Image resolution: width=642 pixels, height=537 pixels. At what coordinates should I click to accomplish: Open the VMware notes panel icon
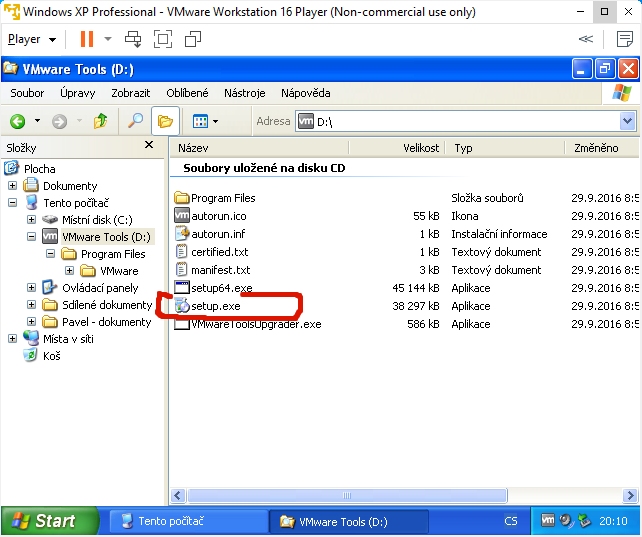click(x=624, y=39)
